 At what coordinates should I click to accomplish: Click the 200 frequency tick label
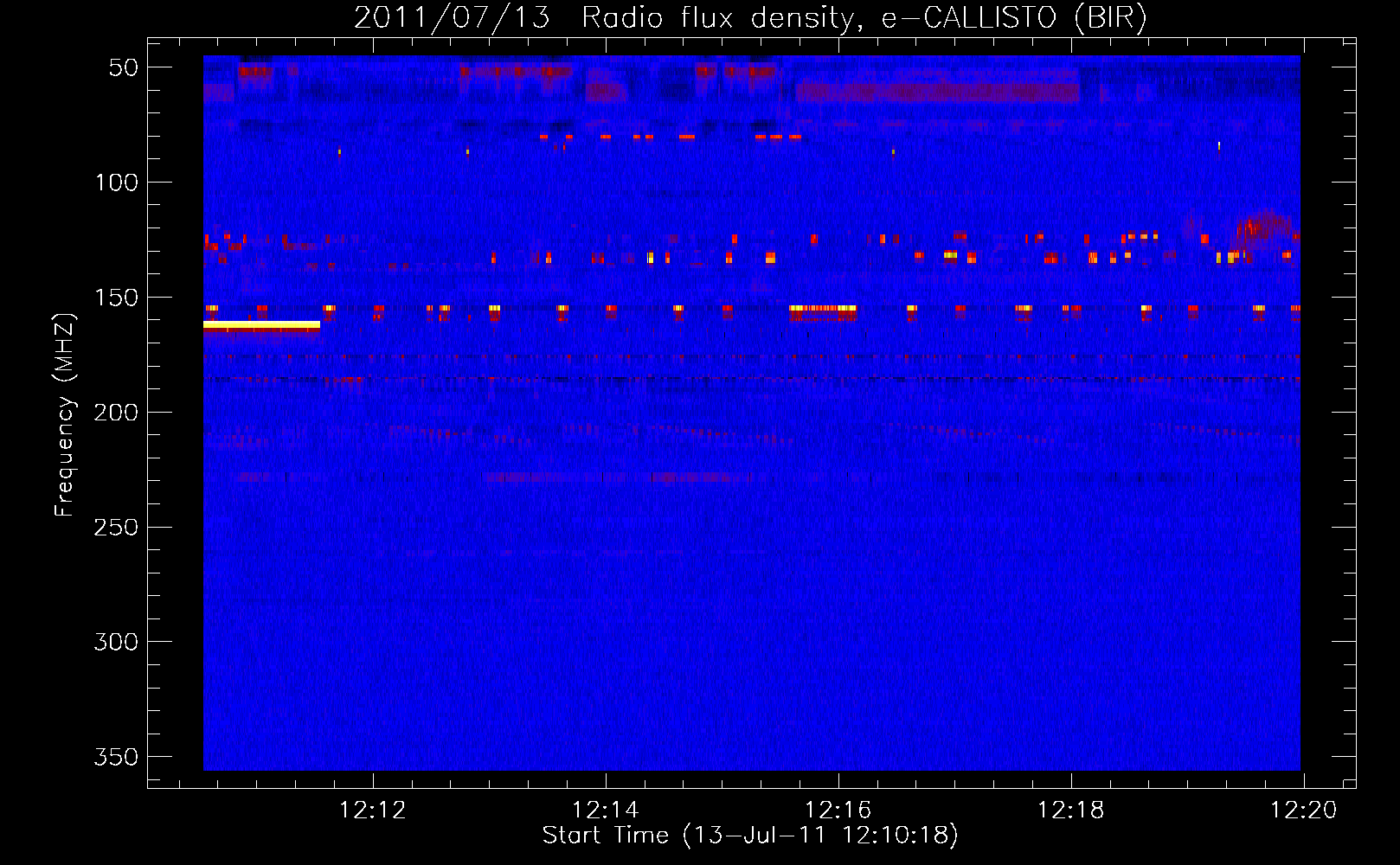117,413
